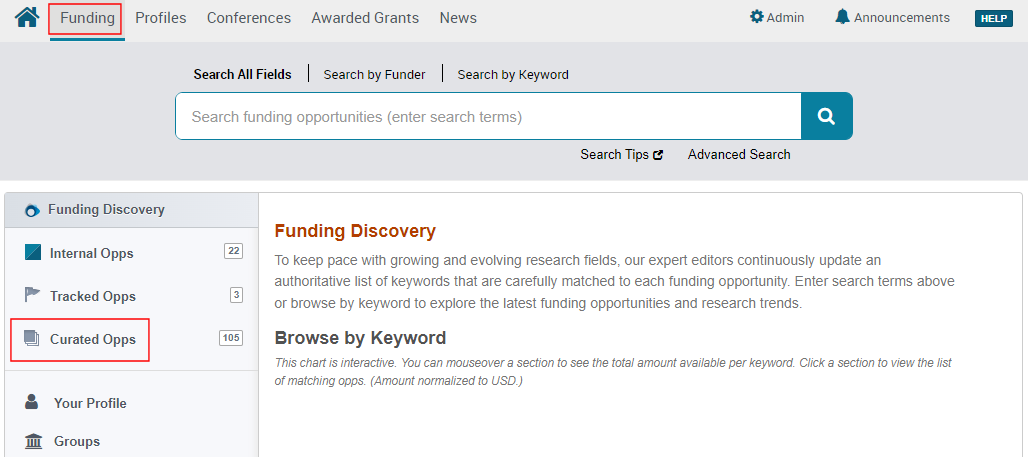Click the Tracked Opps flag icon

coord(33,295)
